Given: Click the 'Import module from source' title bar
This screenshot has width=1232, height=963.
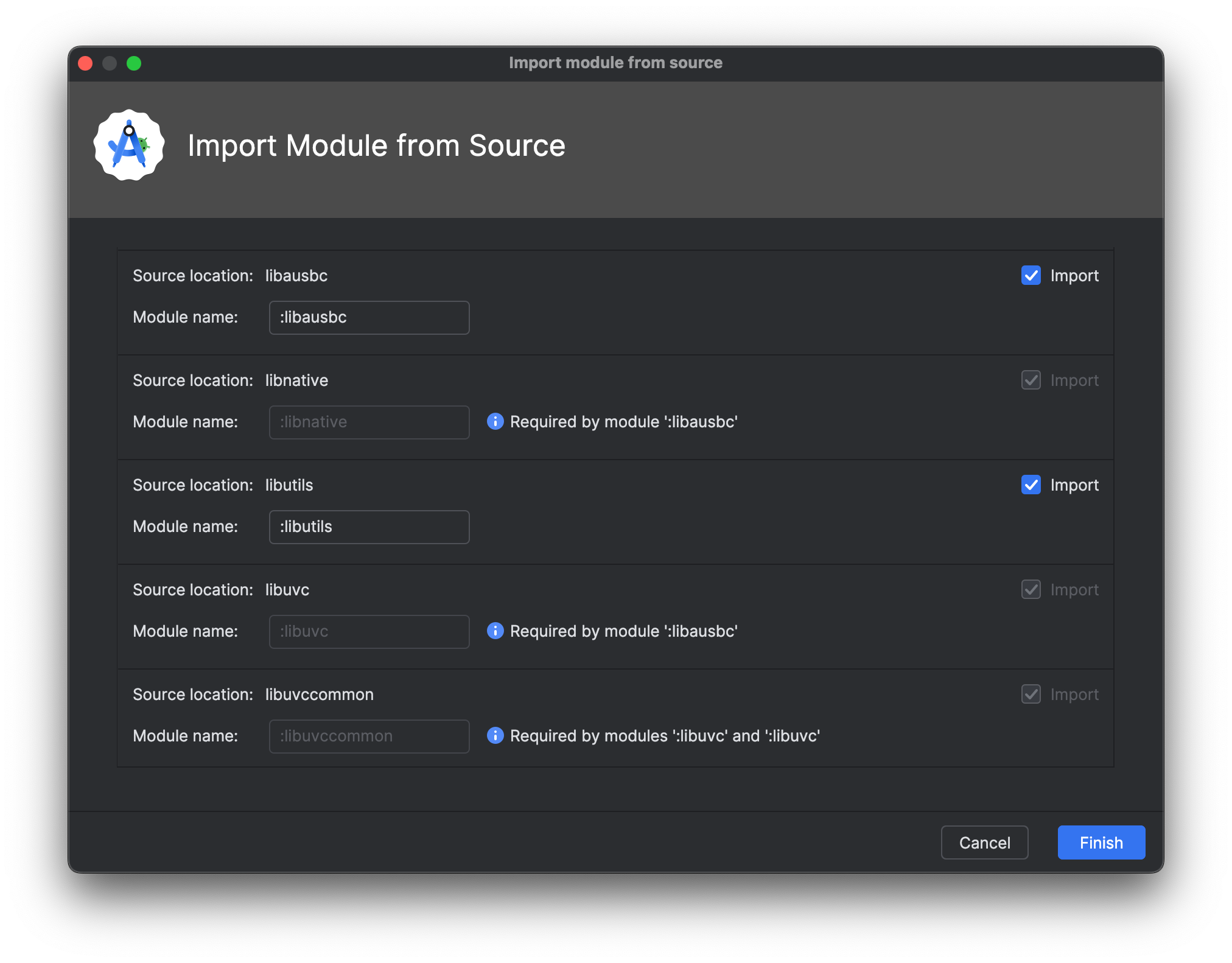Looking at the screenshot, I should (x=616, y=63).
